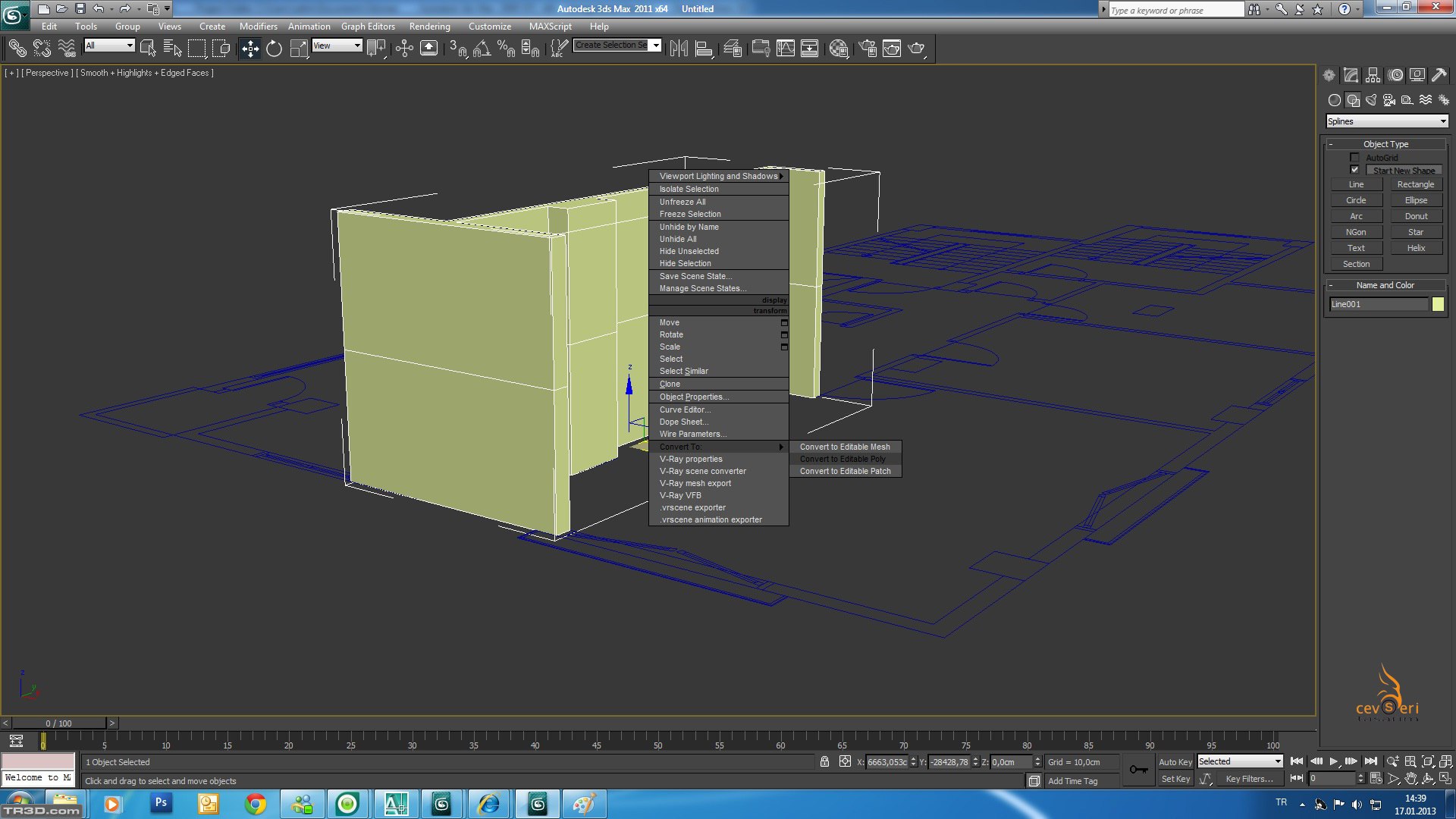The width and height of the screenshot is (1456, 819).
Task: Click the Mirror tool icon
Action: pyautogui.click(x=679, y=49)
